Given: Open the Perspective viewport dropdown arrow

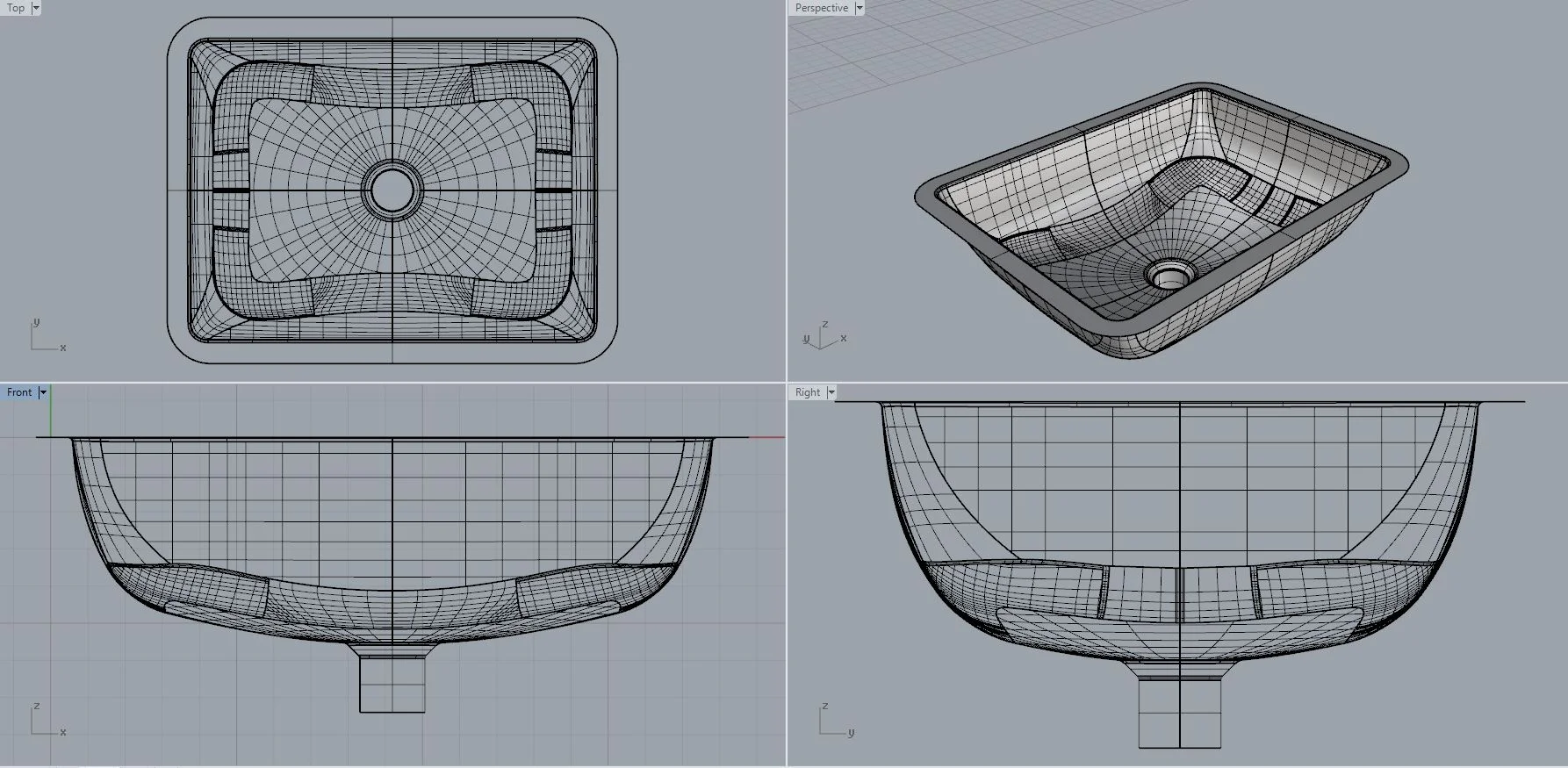Looking at the screenshot, I should 860,8.
